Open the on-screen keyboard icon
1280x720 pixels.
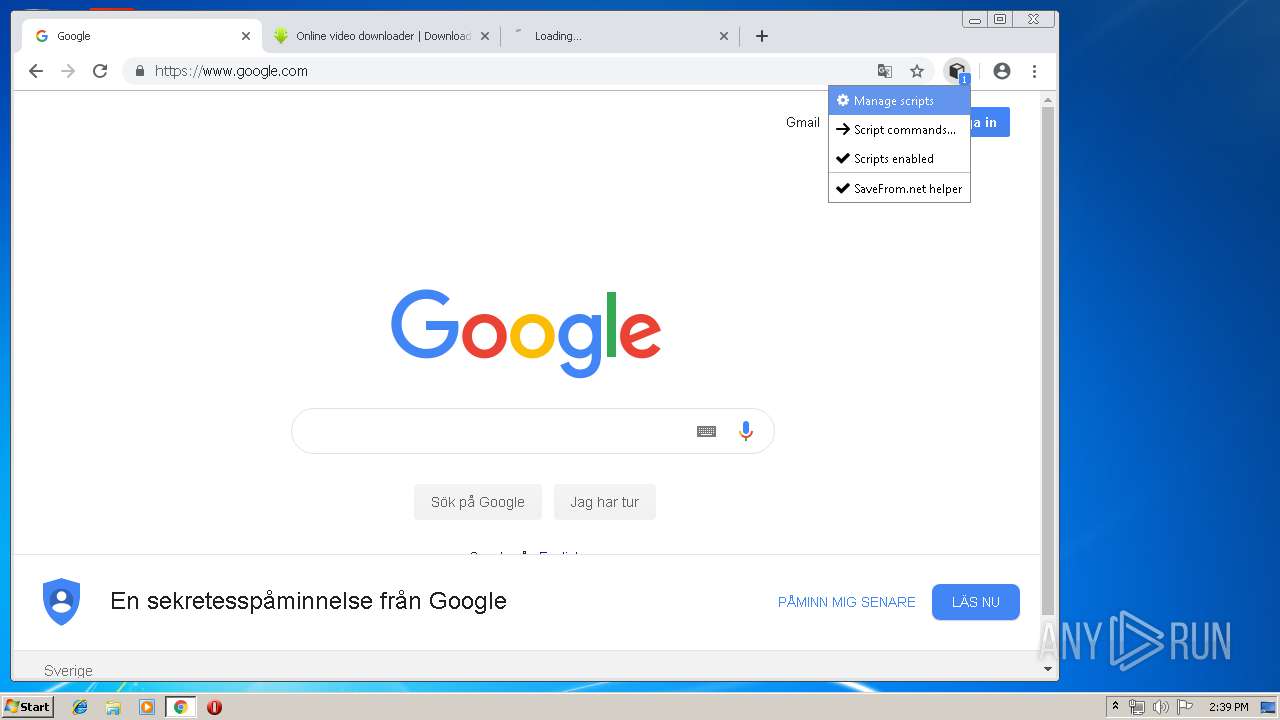707,431
